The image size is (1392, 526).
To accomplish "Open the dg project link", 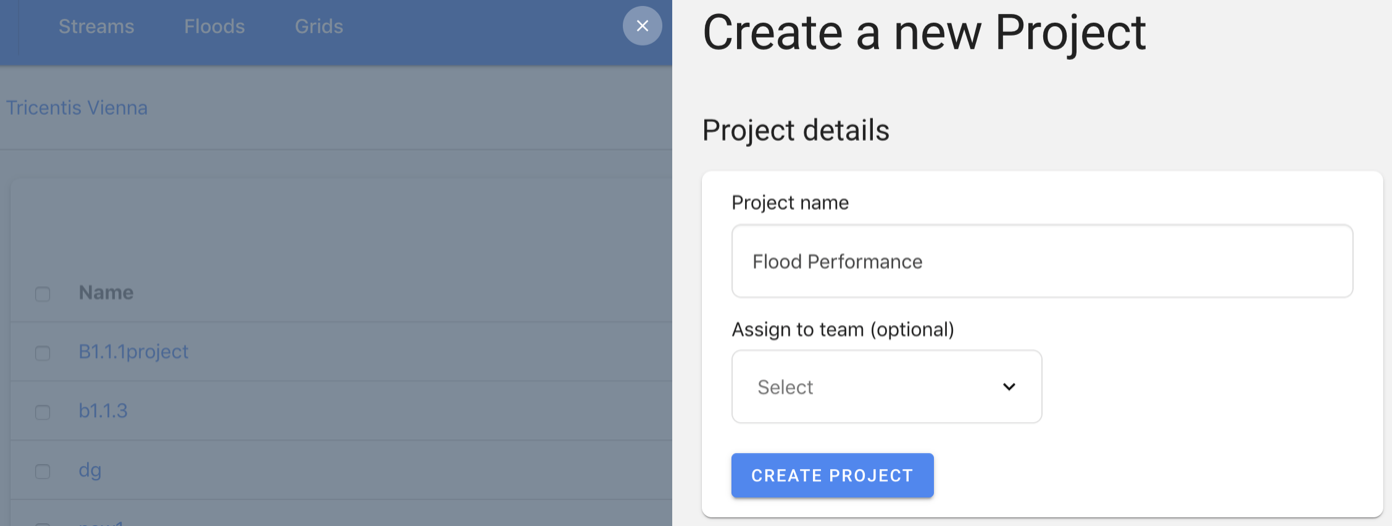I will pos(90,470).
